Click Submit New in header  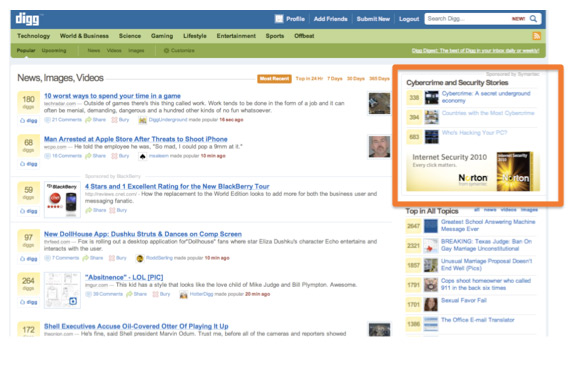373,19
